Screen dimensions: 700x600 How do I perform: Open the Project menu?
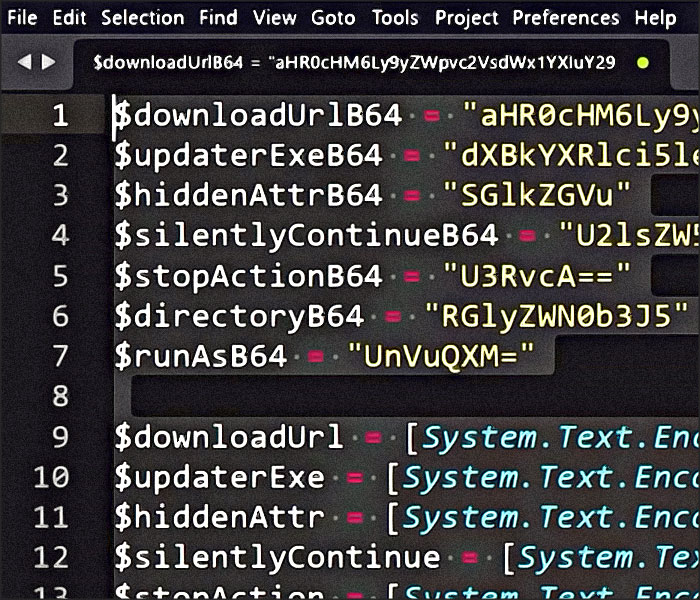pos(466,18)
